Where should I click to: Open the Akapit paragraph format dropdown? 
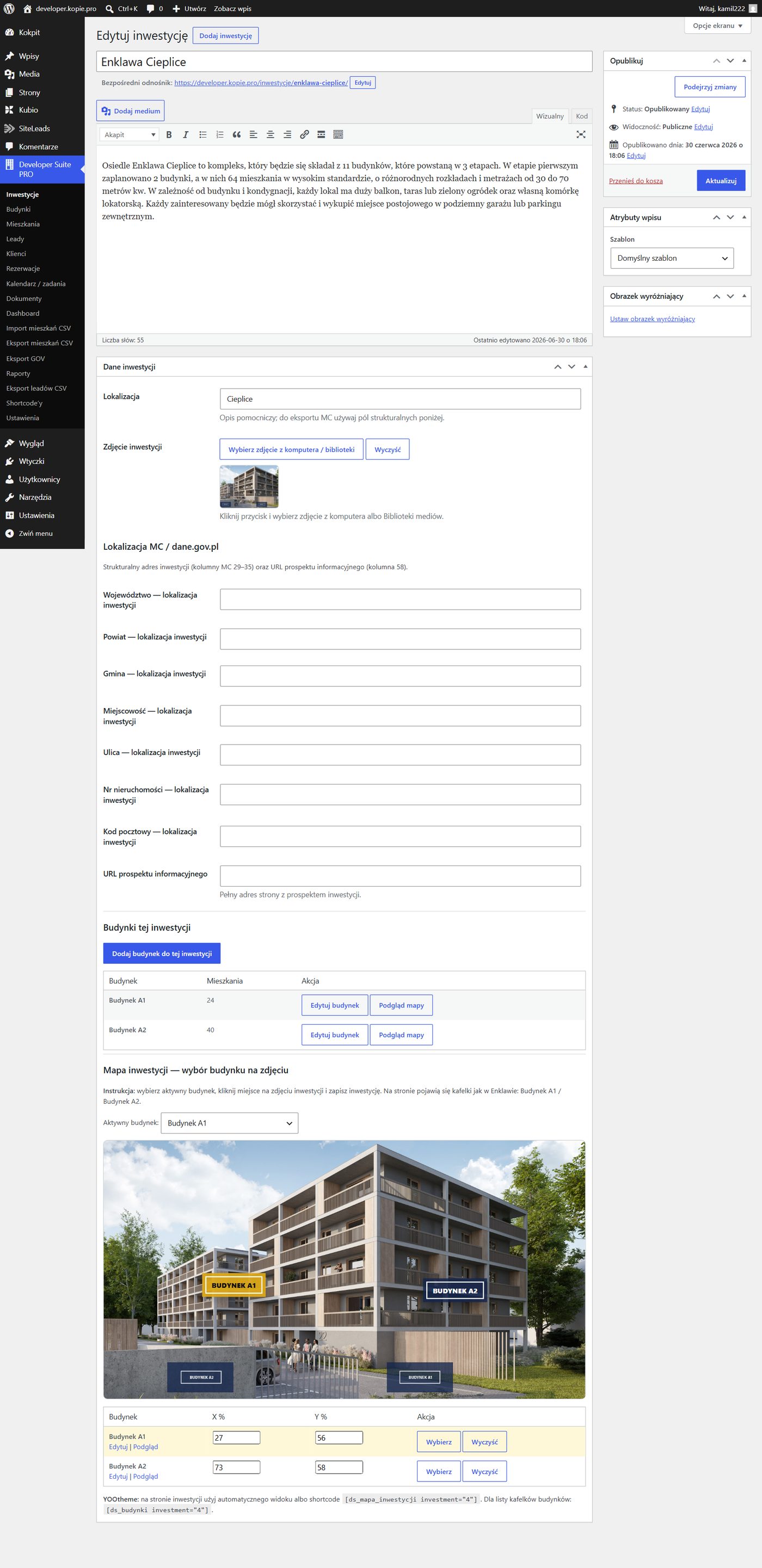(130, 134)
